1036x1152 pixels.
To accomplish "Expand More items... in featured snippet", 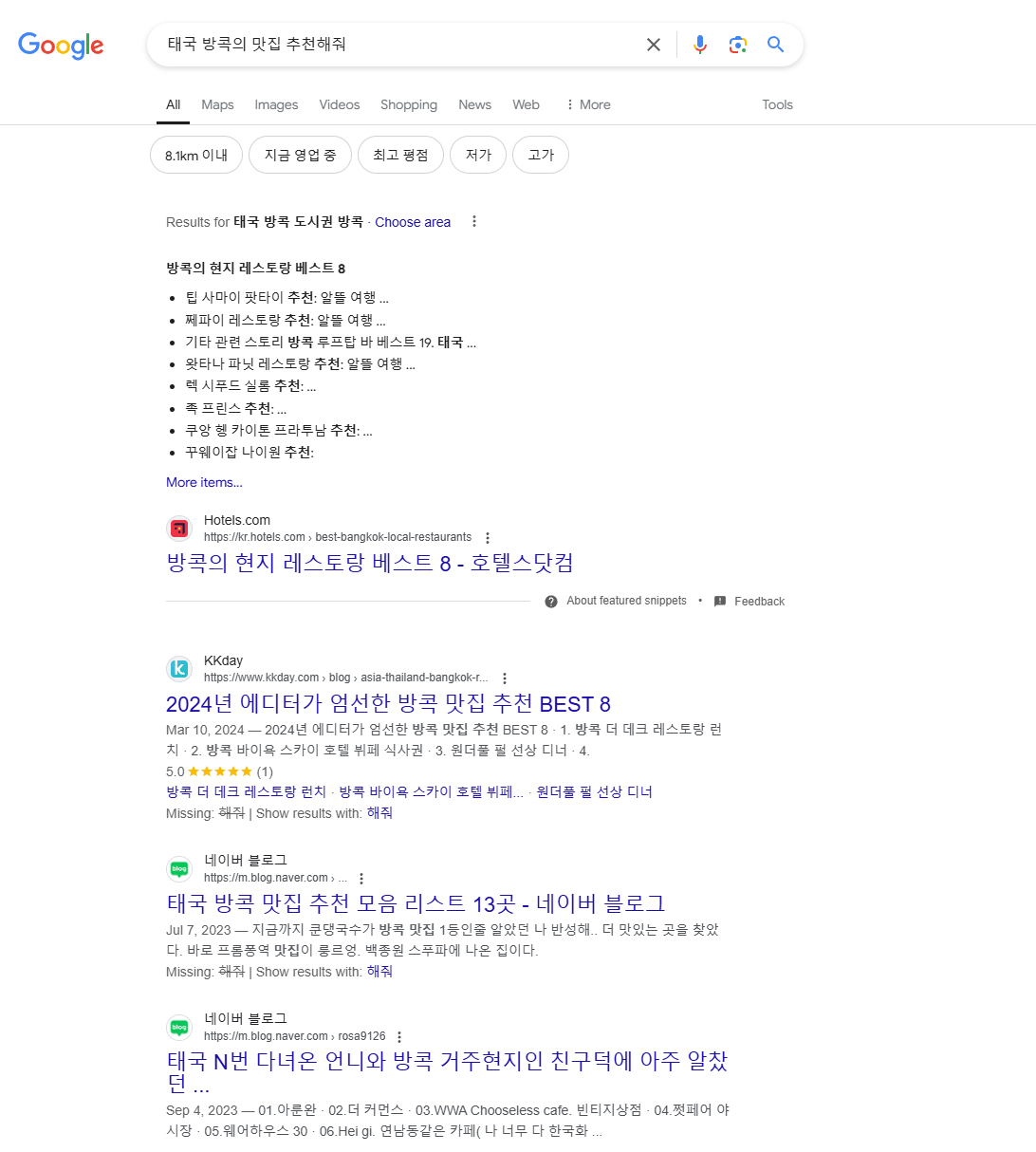I will [204, 482].
